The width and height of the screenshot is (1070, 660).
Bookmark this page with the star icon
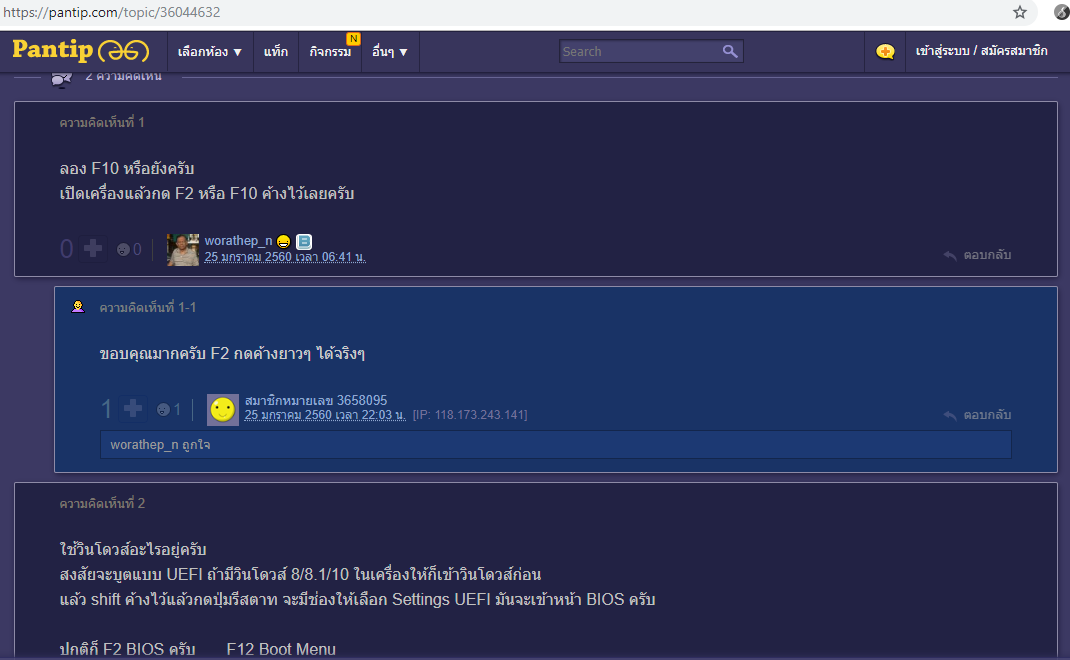point(1020,12)
